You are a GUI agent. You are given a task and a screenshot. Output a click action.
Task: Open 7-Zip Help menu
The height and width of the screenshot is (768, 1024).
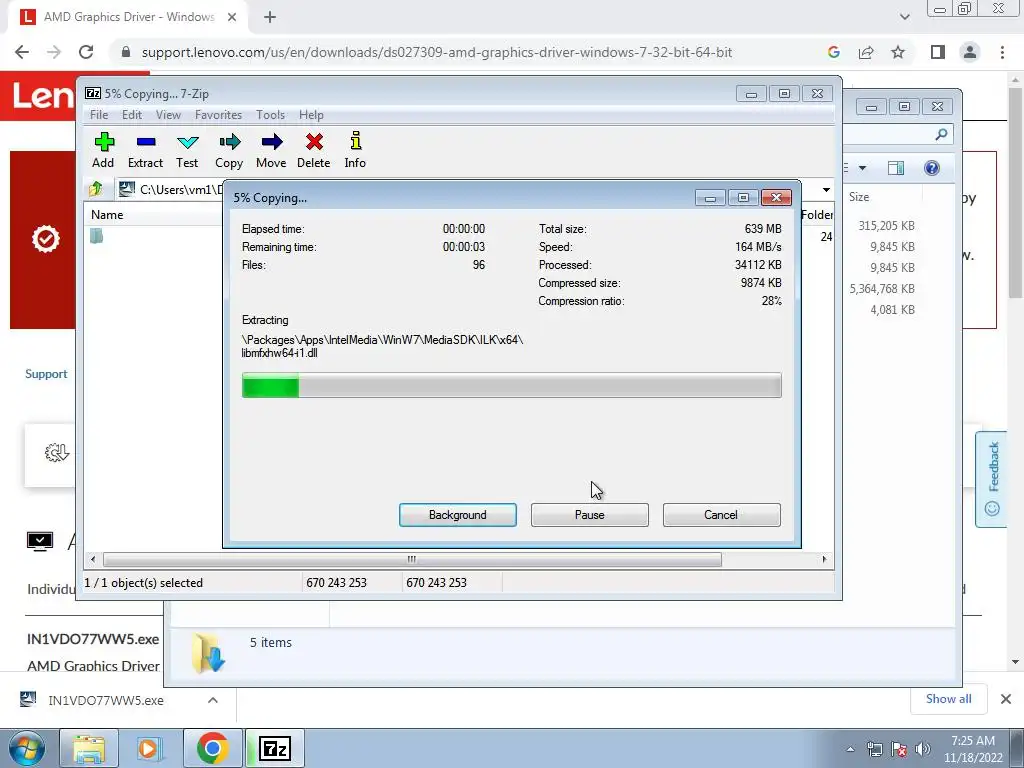(x=312, y=115)
